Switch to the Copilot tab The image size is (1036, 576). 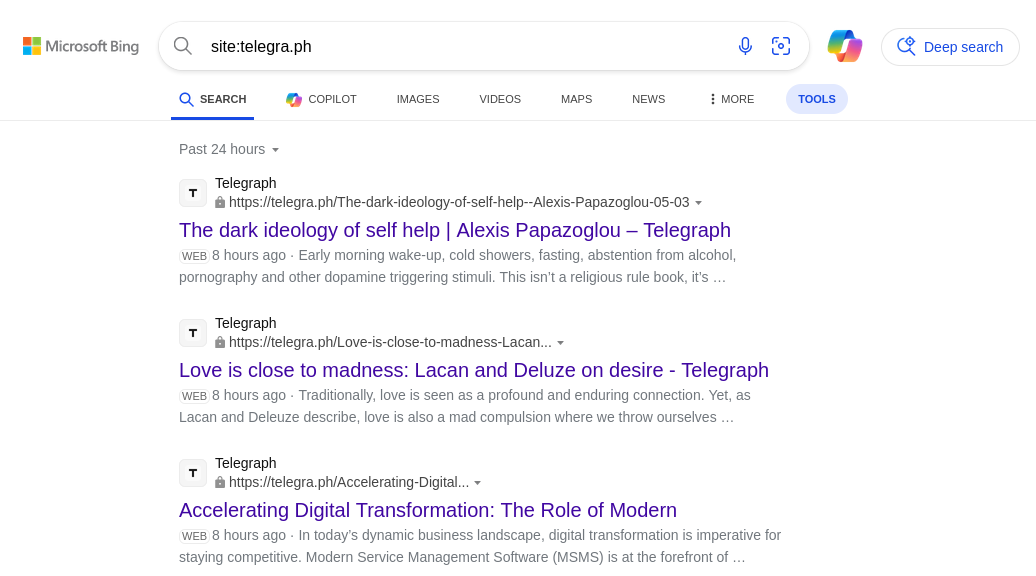321,99
